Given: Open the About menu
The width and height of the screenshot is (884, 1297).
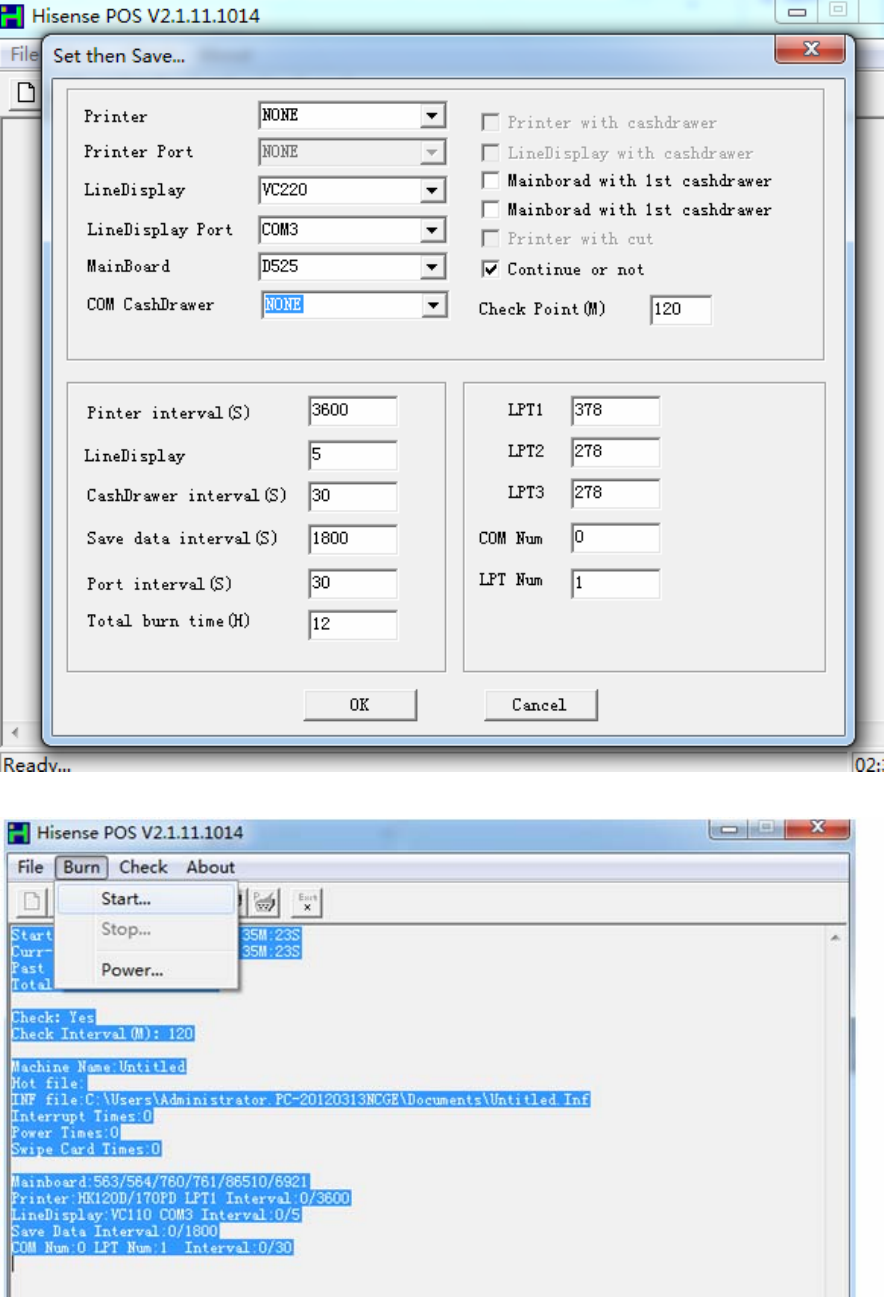Looking at the screenshot, I should [x=210, y=867].
